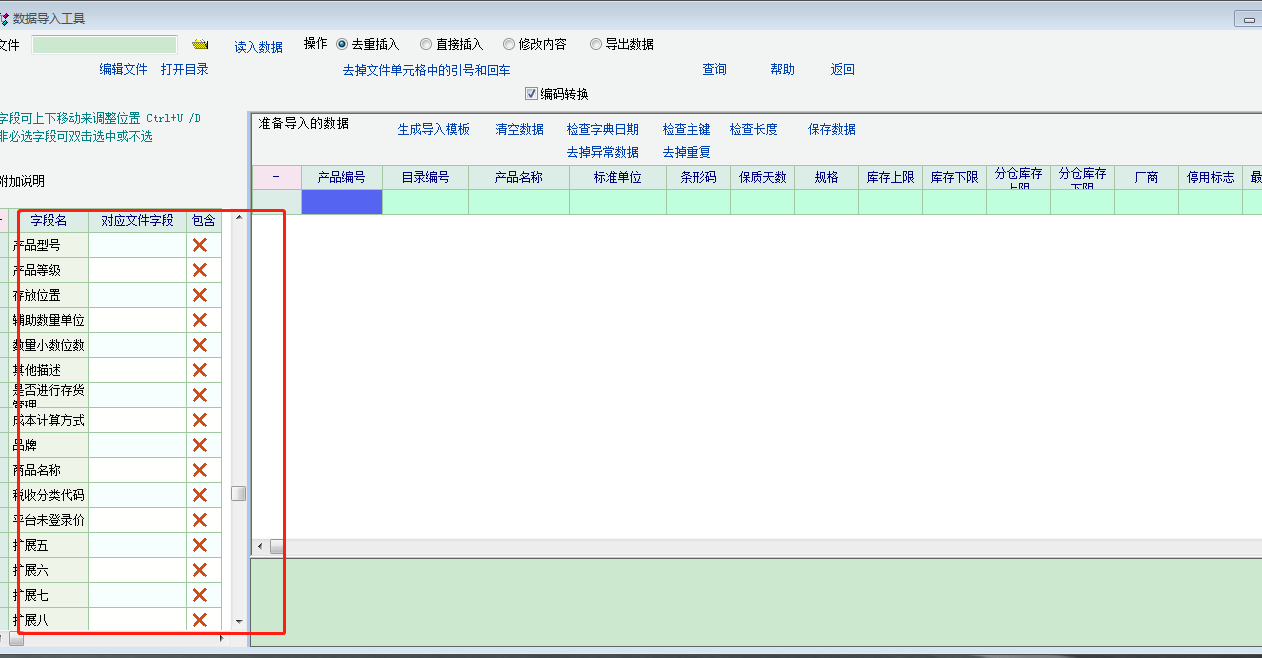Click the data grid left scroll arrow
Screen dimensions: 1262x658
[x=261, y=547]
